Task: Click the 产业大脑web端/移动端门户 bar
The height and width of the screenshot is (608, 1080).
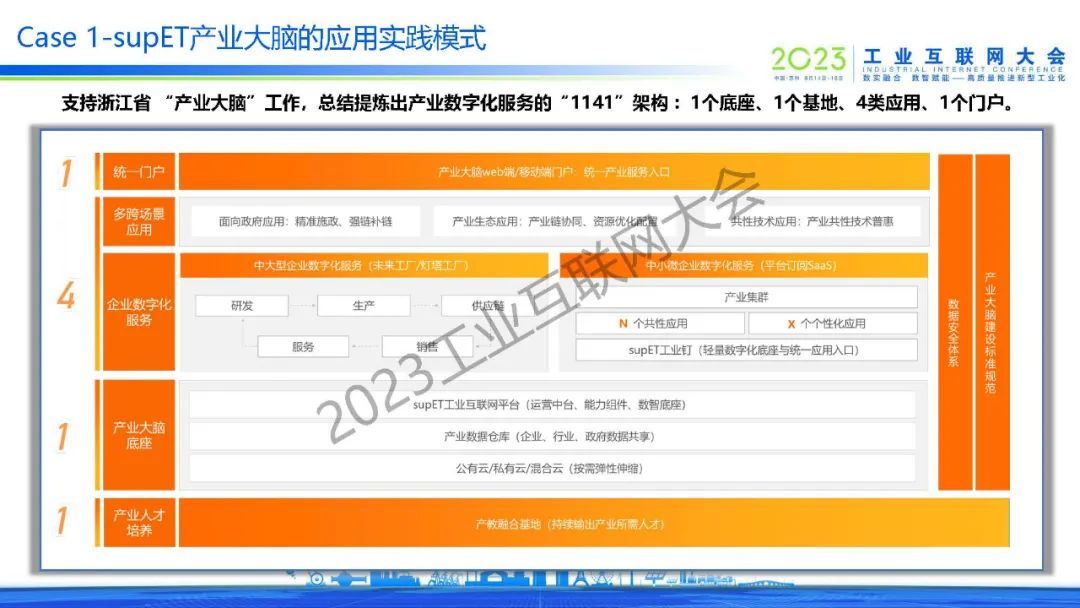Action: pos(553,172)
